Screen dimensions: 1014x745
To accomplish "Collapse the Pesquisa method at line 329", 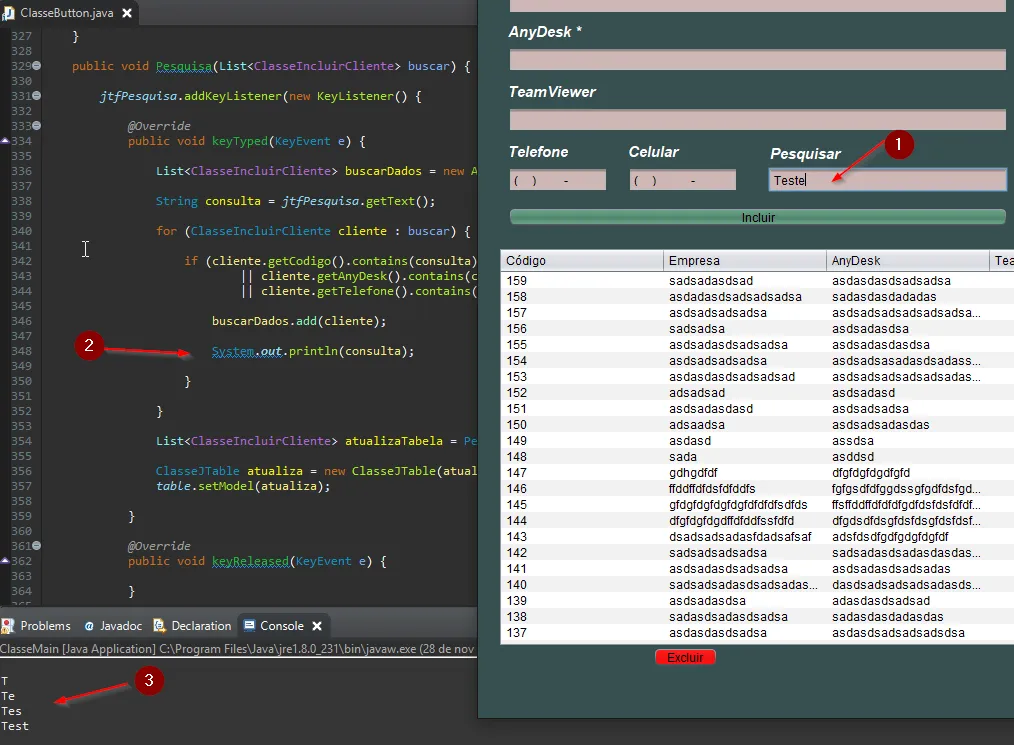I will point(37,66).
